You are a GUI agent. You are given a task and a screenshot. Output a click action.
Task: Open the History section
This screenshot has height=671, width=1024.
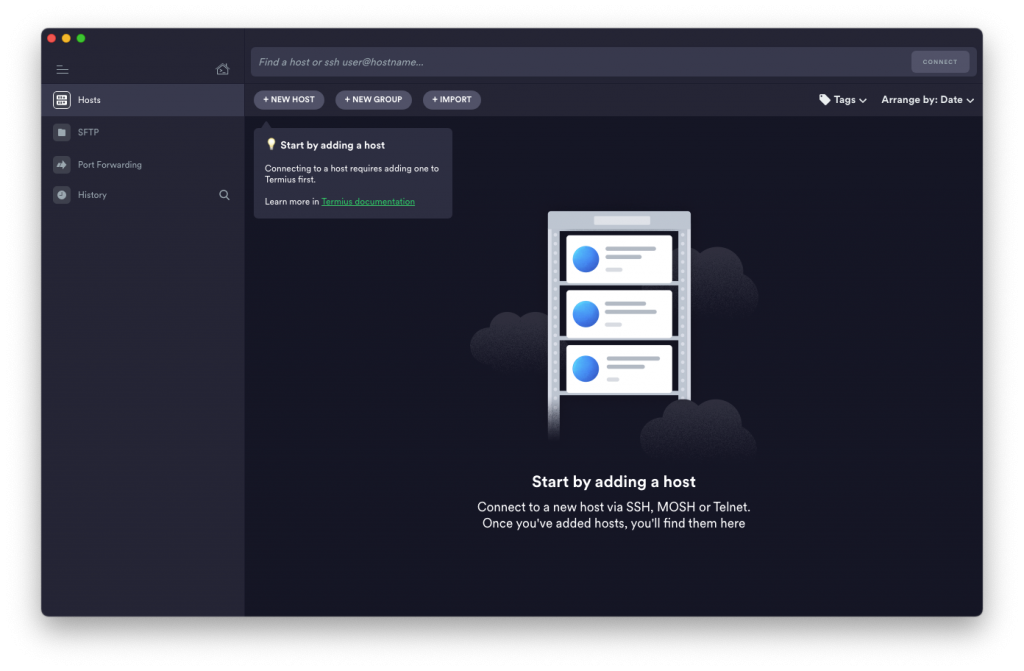point(131,195)
